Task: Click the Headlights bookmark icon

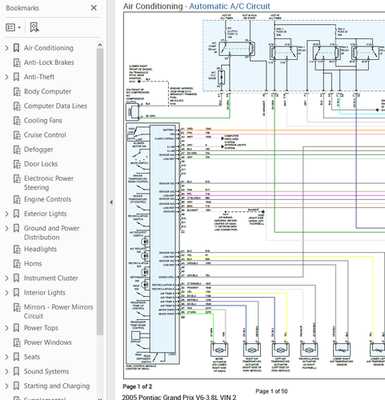Action: 16,249
